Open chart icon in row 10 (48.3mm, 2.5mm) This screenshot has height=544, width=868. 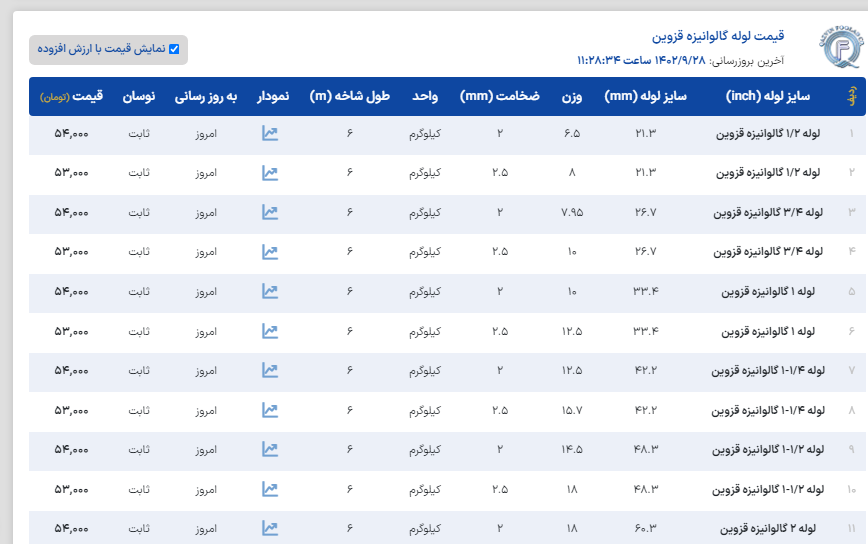269,488
